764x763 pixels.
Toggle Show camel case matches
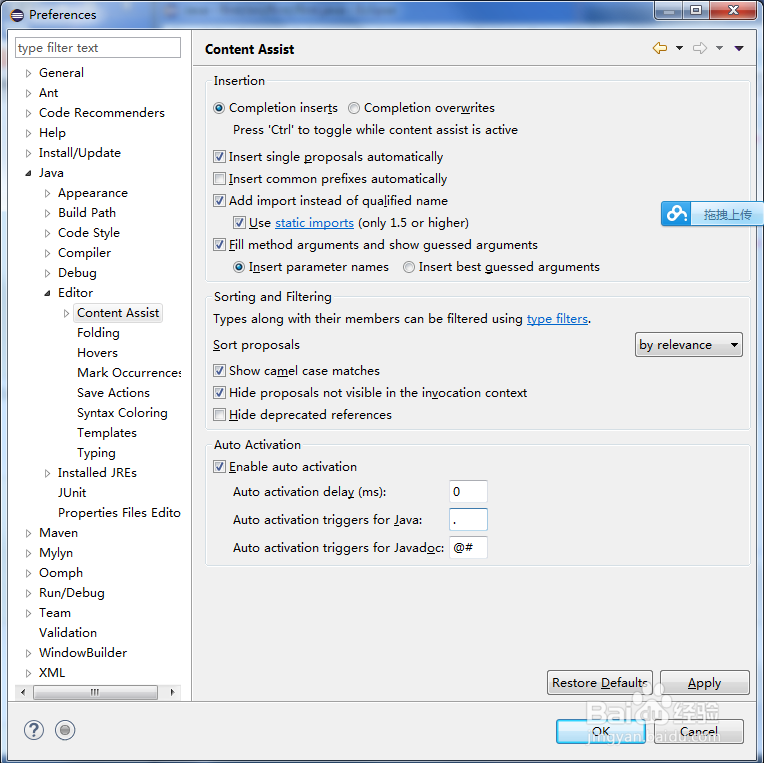[219, 371]
